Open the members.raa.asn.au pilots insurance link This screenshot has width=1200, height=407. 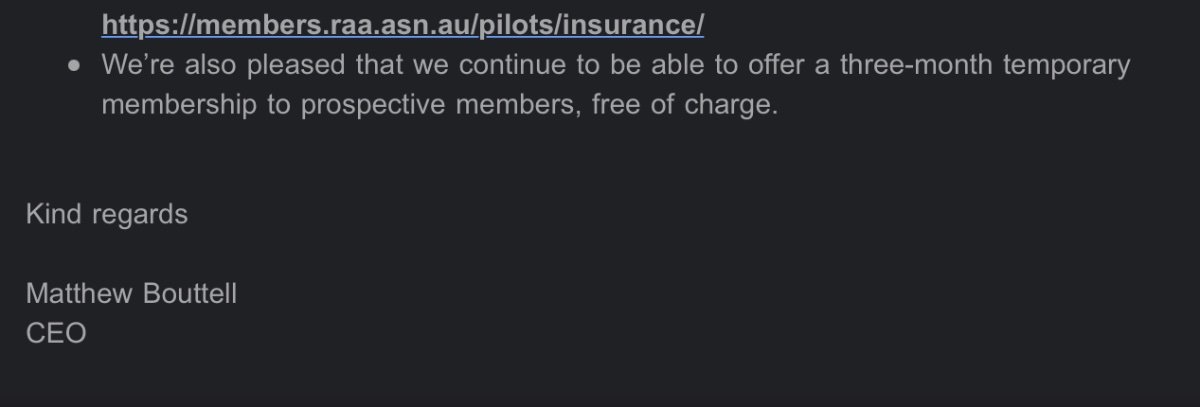click(x=403, y=23)
